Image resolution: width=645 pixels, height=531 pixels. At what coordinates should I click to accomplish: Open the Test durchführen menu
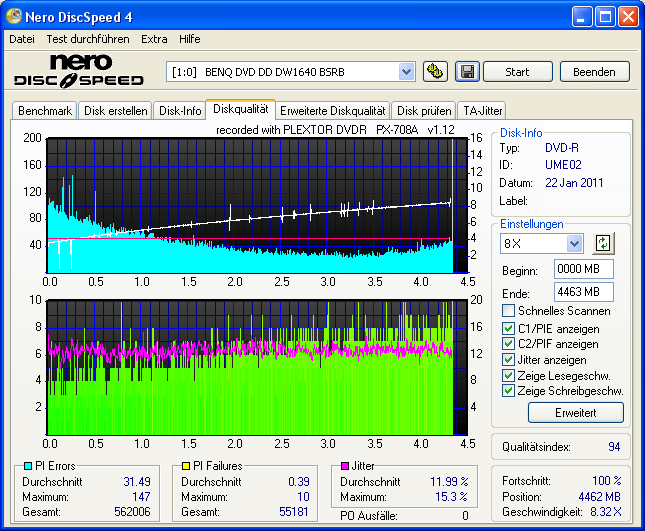coord(88,39)
